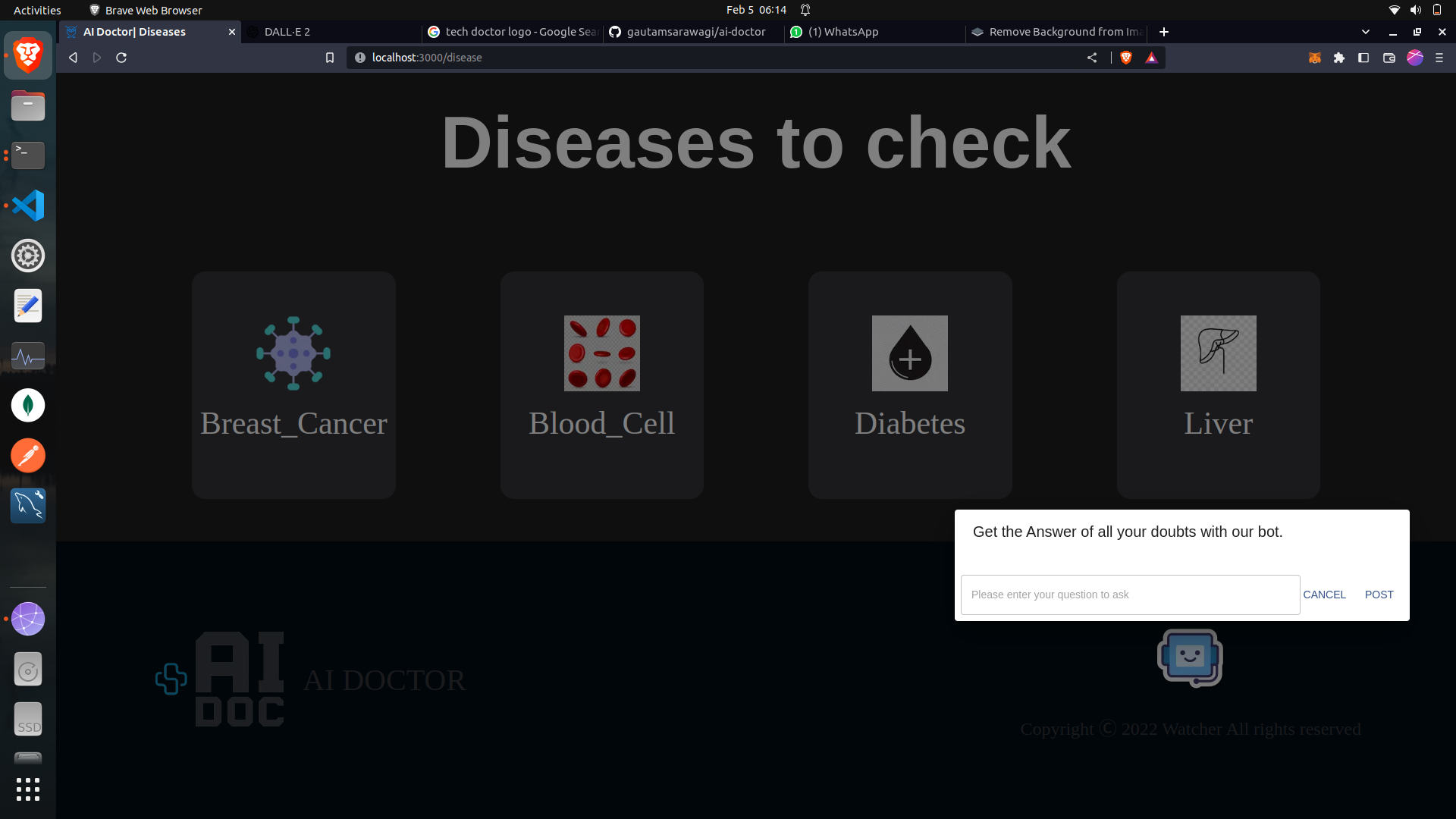
Task: Toggle the browser sidebar panel
Action: (x=1363, y=58)
